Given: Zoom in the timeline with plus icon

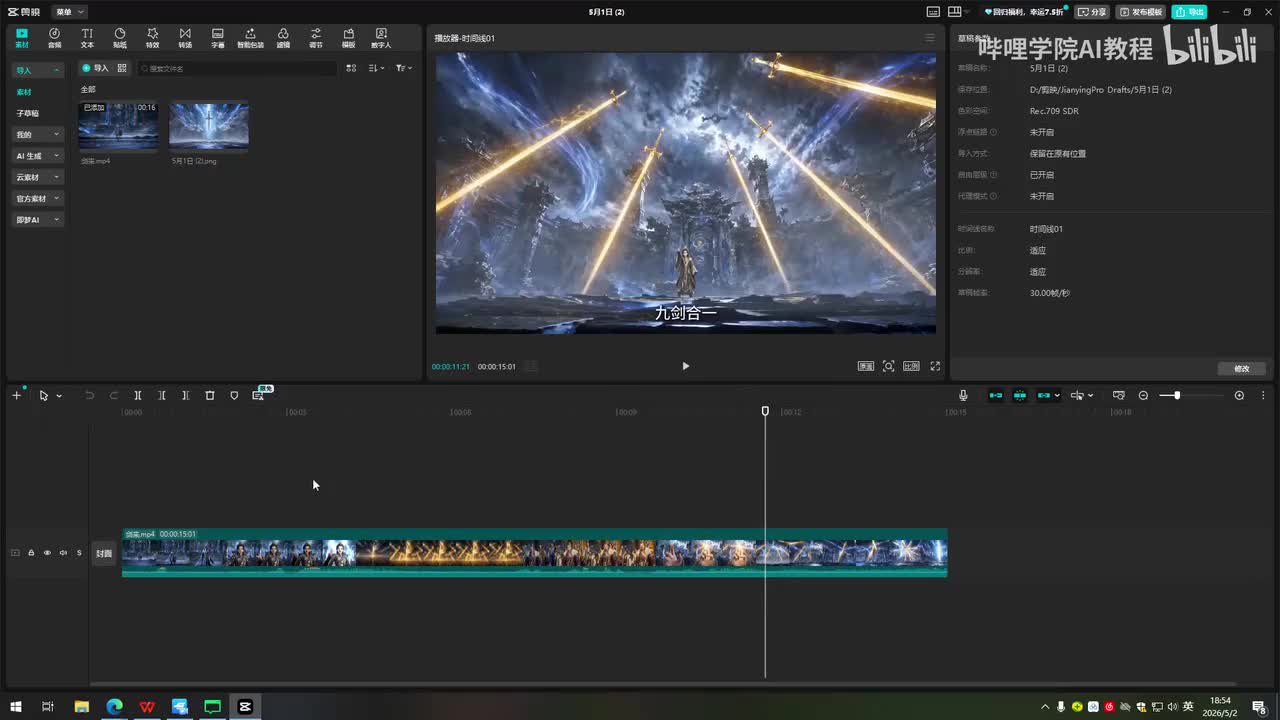Looking at the screenshot, I should [x=1239, y=396].
